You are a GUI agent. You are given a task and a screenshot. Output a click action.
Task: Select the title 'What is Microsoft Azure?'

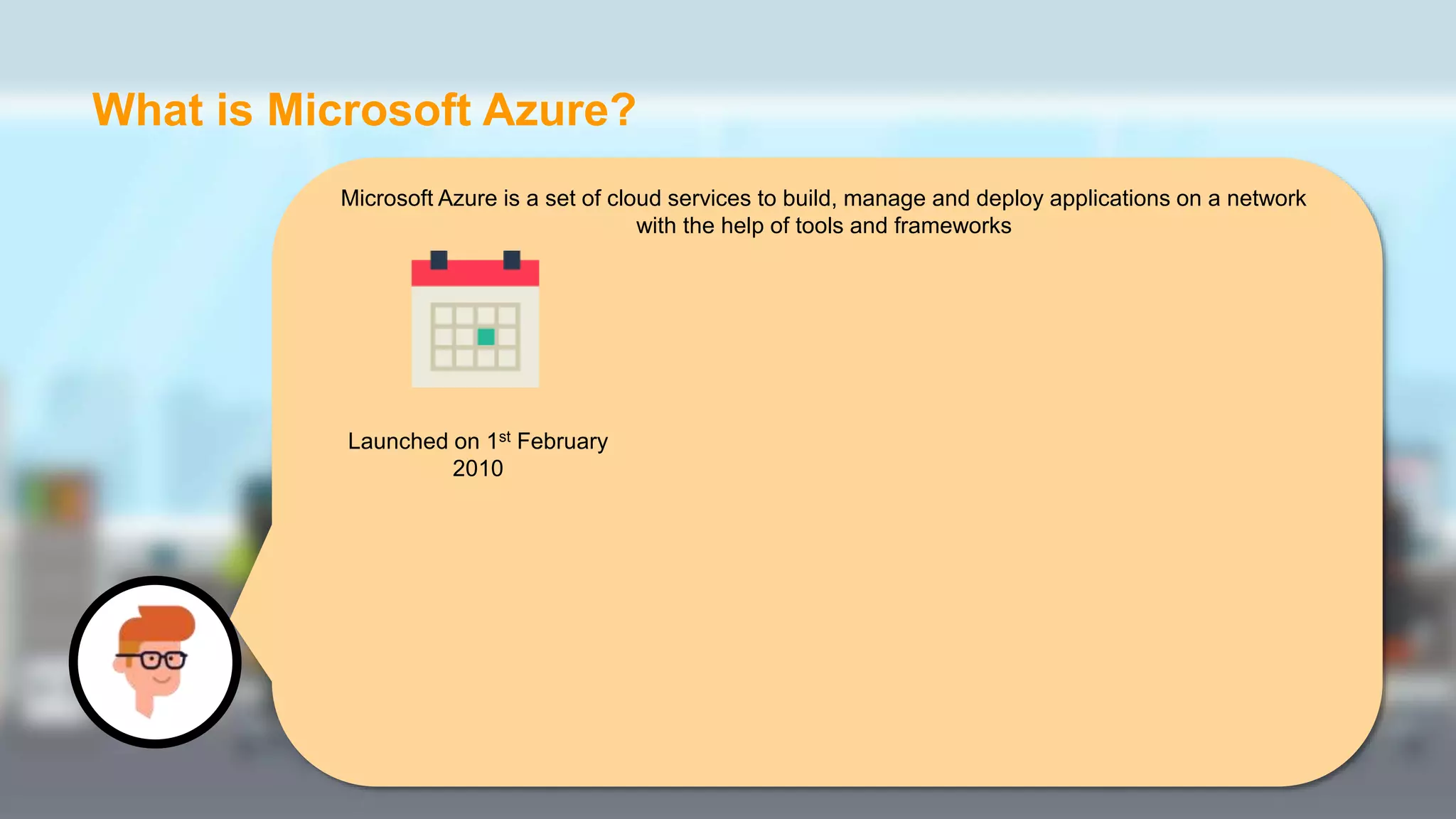363,110
